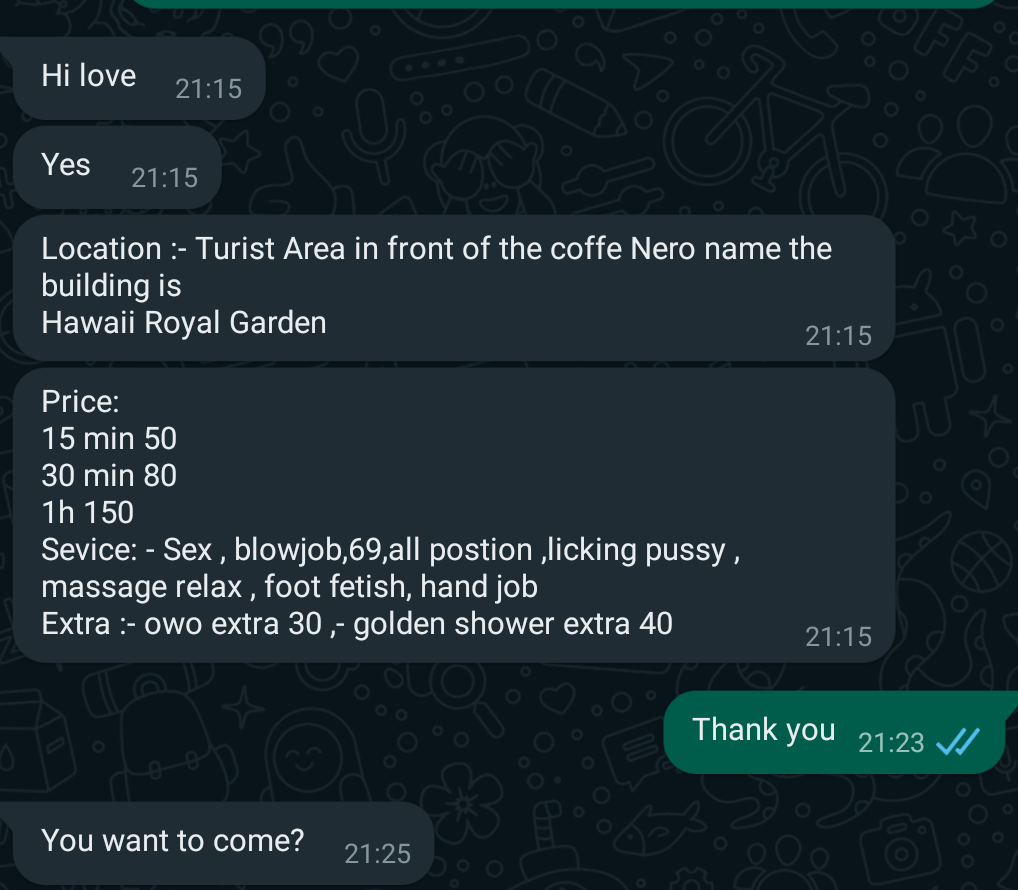Tap the "15 min 50" line

pyautogui.click(x=109, y=439)
